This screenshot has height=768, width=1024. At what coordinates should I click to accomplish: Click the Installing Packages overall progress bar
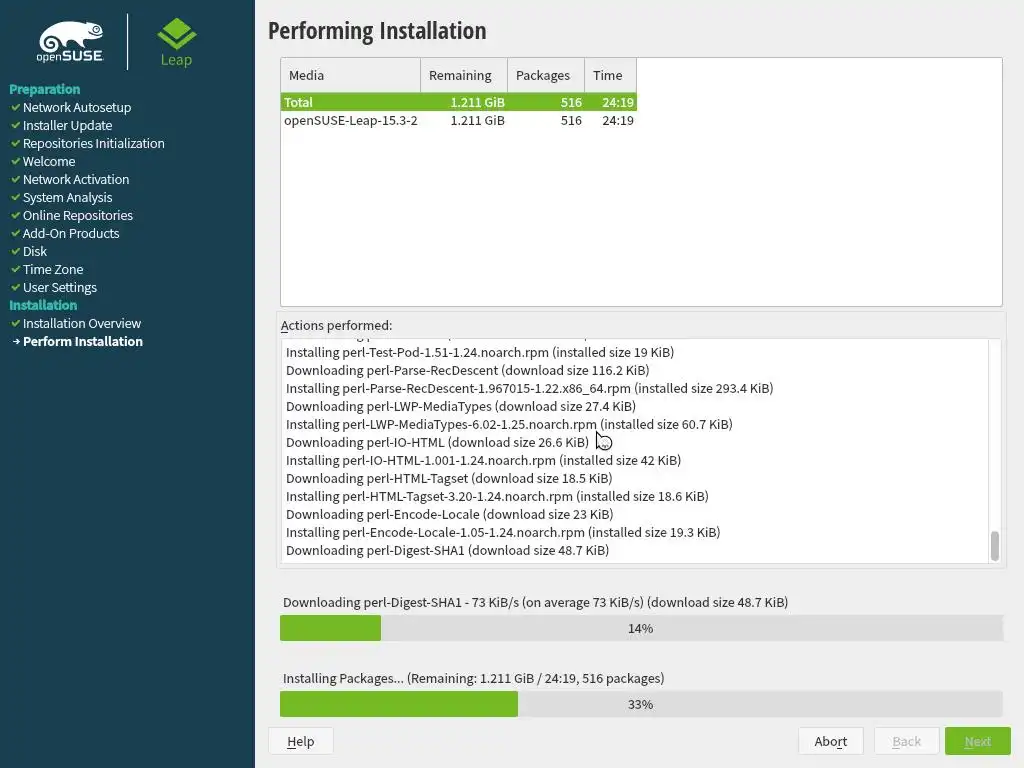coord(641,704)
